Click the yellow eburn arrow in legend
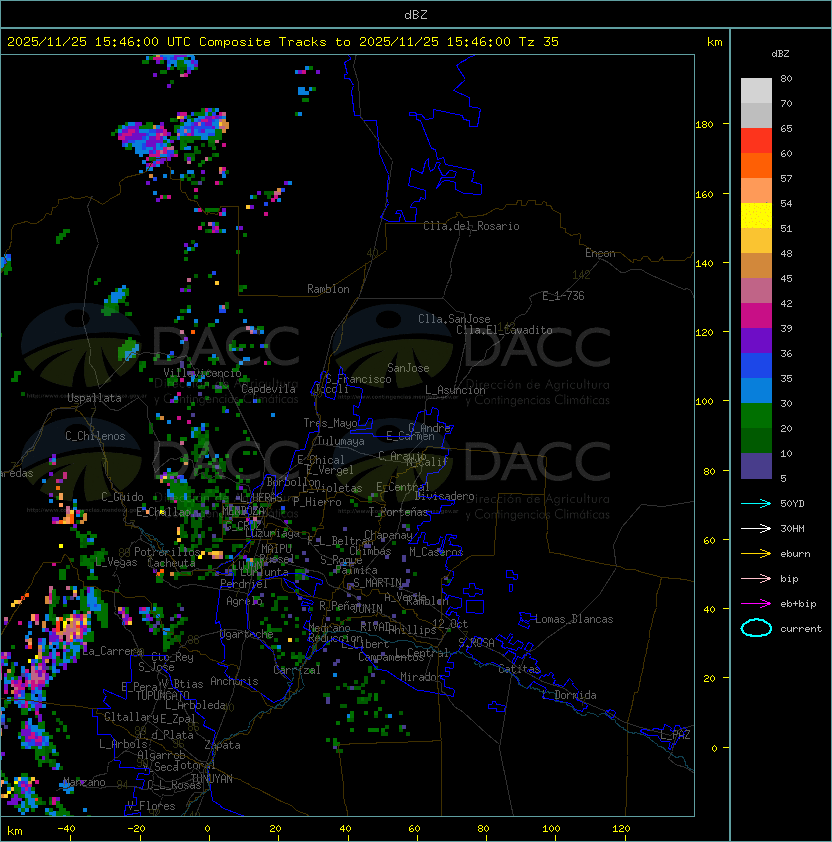Image resolution: width=832 pixels, height=842 pixels. [756, 554]
